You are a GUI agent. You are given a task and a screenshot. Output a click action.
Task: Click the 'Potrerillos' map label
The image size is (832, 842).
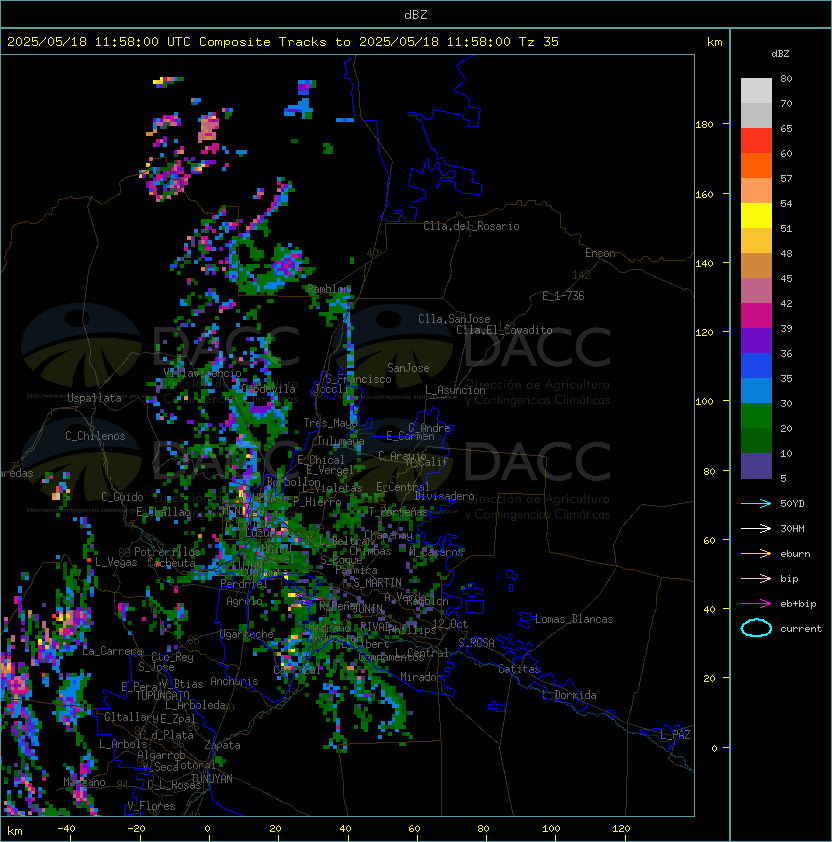167,551
